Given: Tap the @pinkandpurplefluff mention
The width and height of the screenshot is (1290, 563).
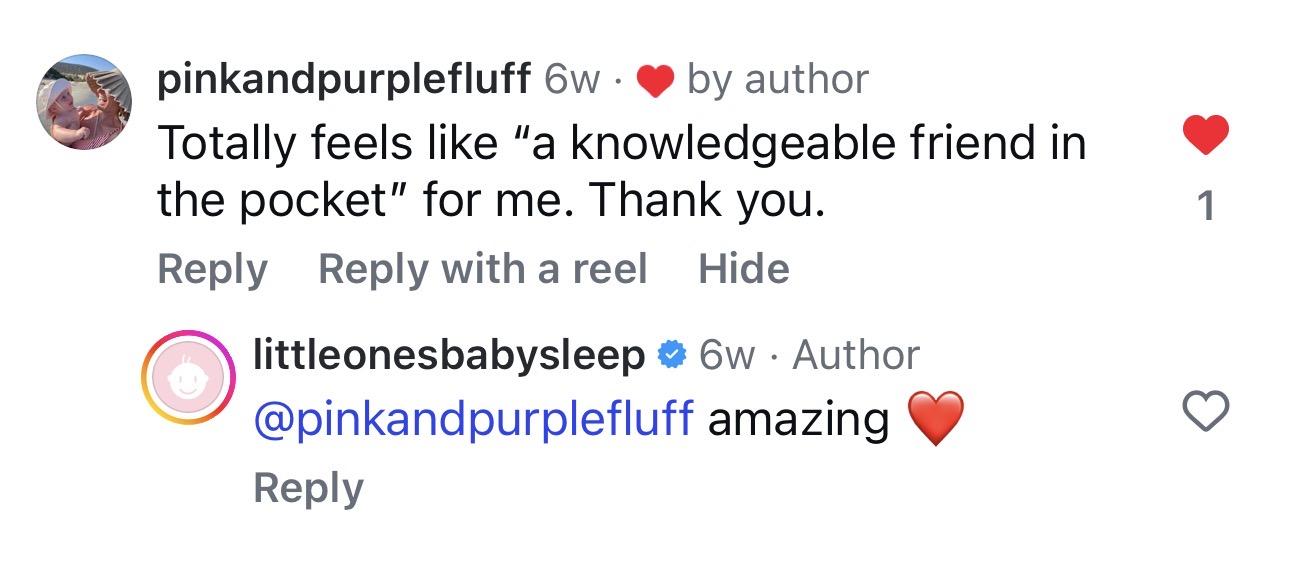Looking at the screenshot, I should point(474,419).
